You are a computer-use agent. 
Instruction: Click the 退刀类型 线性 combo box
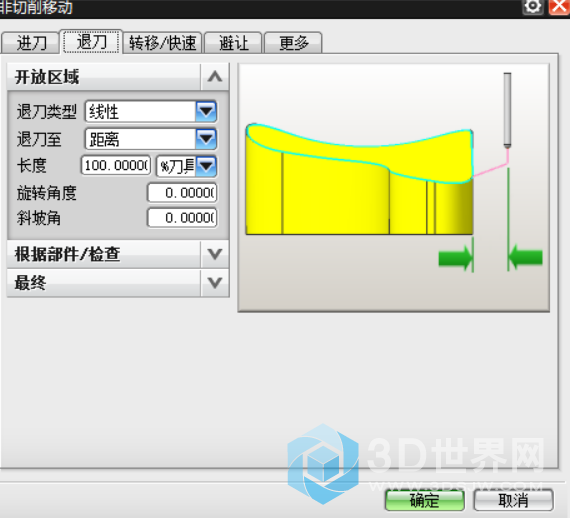click(x=151, y=111)
